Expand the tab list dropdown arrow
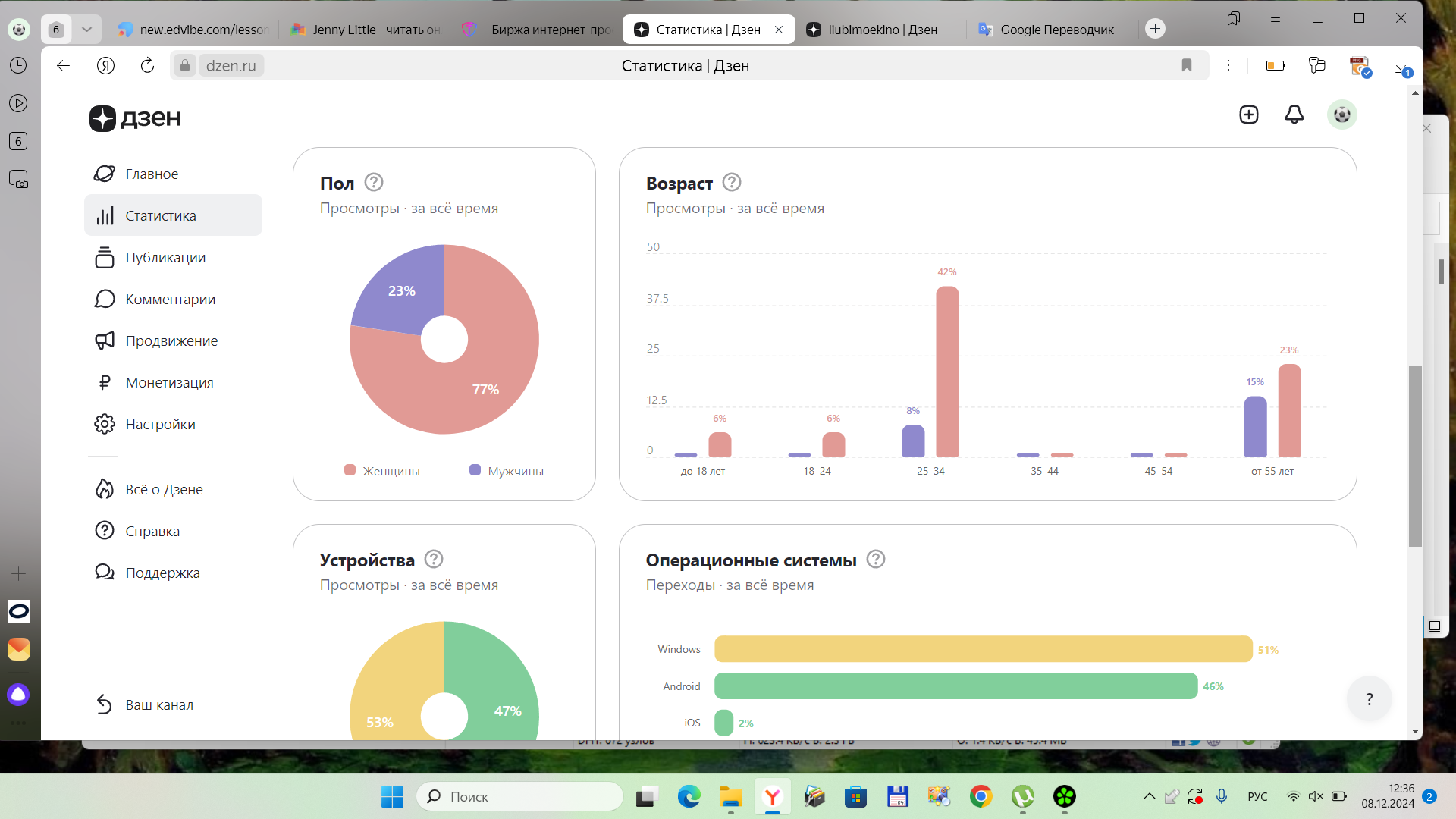 point(86,30)
